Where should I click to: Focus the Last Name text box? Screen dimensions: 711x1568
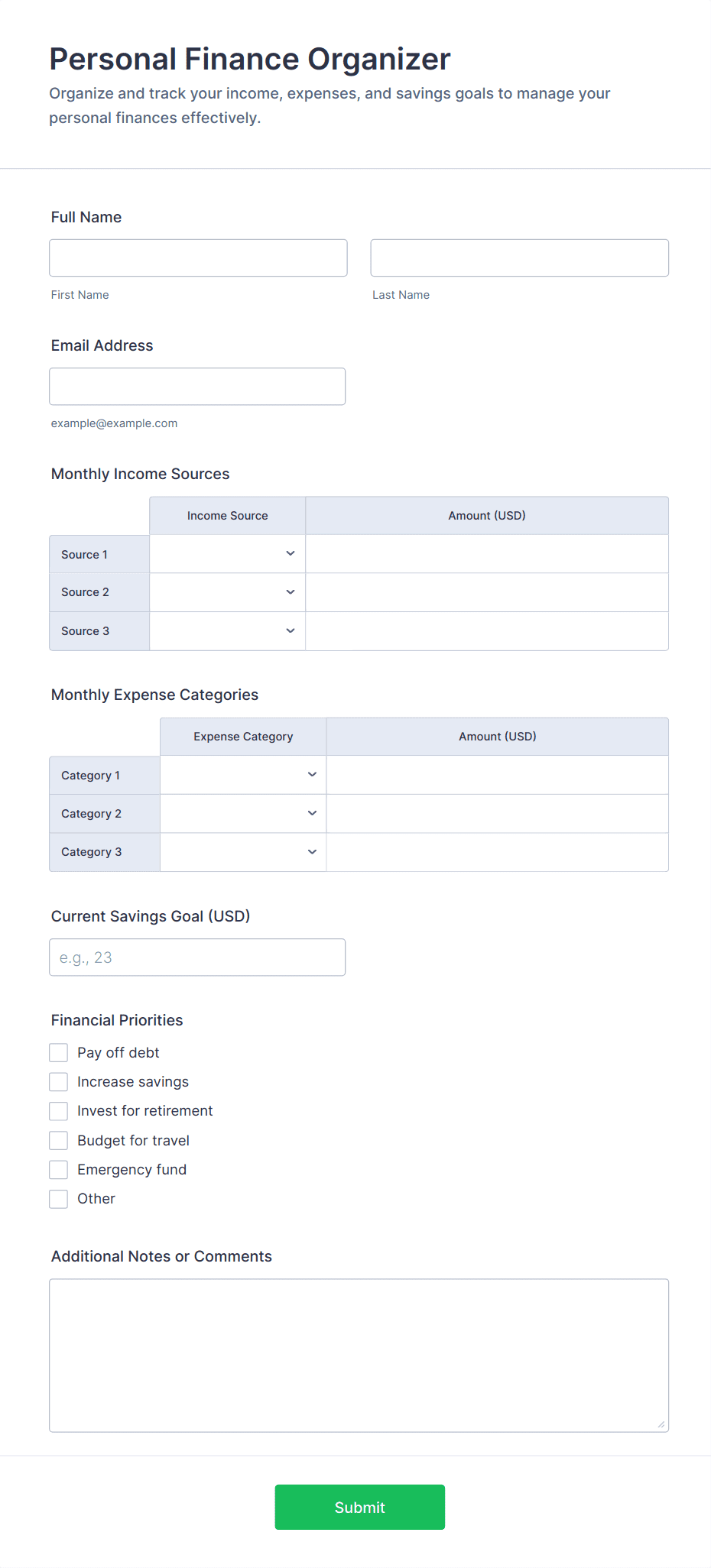pyautogui.click(x=519, y=258)
